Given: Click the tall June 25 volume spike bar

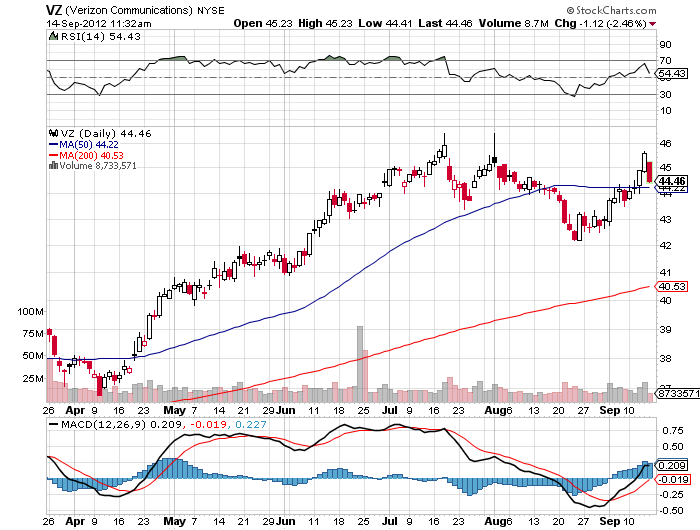Looking at the screenshot, I should pyautogui.click(x=360, y=364).
